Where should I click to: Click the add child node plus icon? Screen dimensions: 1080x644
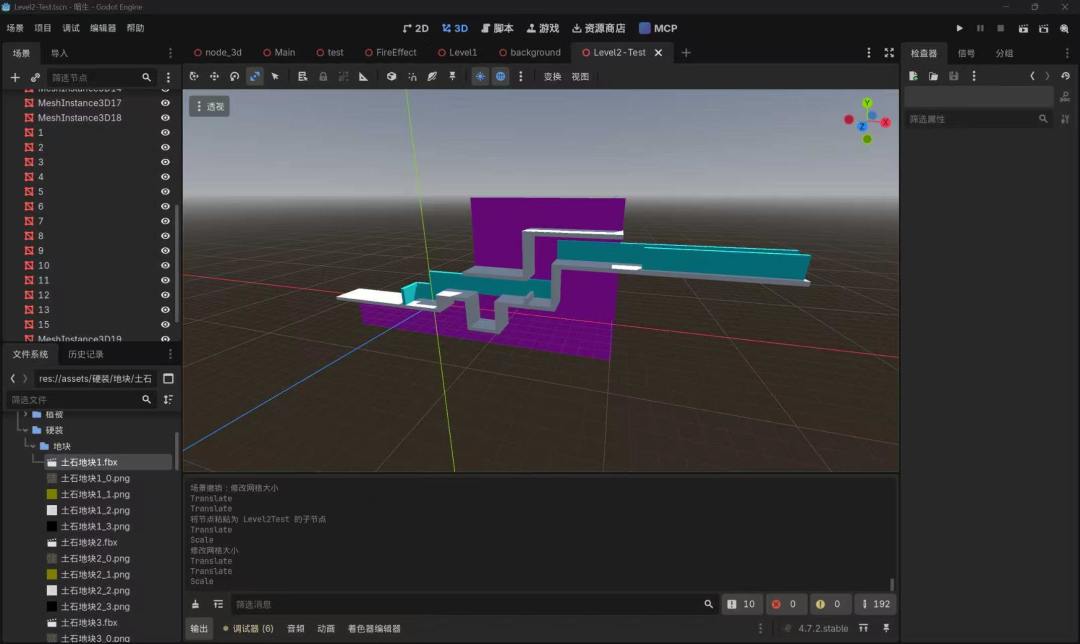(x=15, y=78)
